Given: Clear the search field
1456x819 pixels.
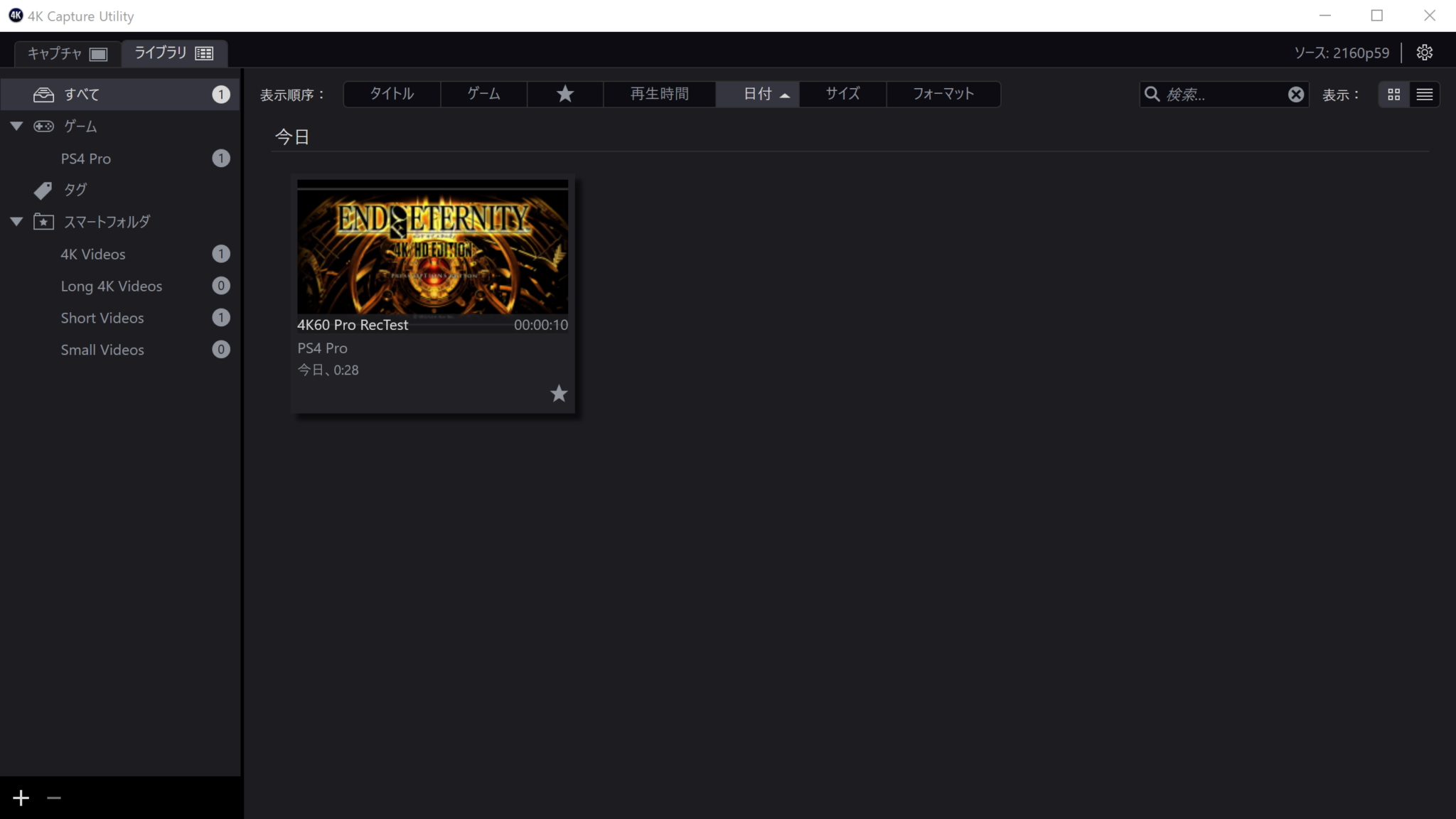Looking at the screenshot, I should point(1295,95).
